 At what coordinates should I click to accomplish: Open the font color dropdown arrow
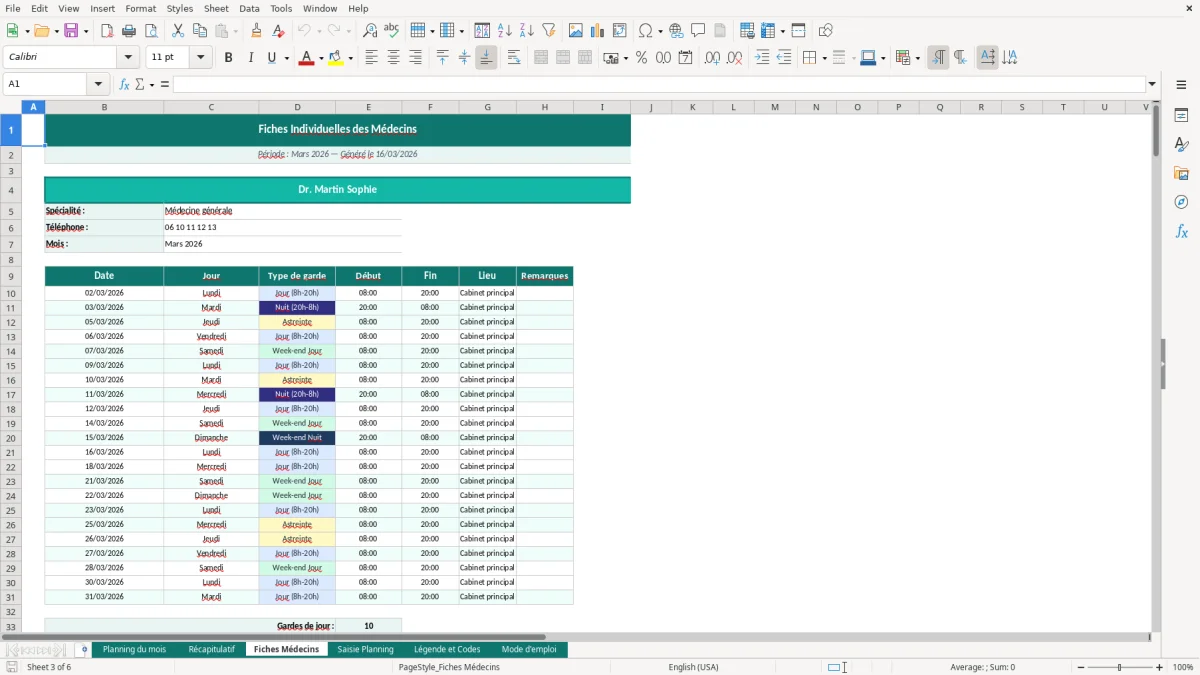(x=320, y=58)
